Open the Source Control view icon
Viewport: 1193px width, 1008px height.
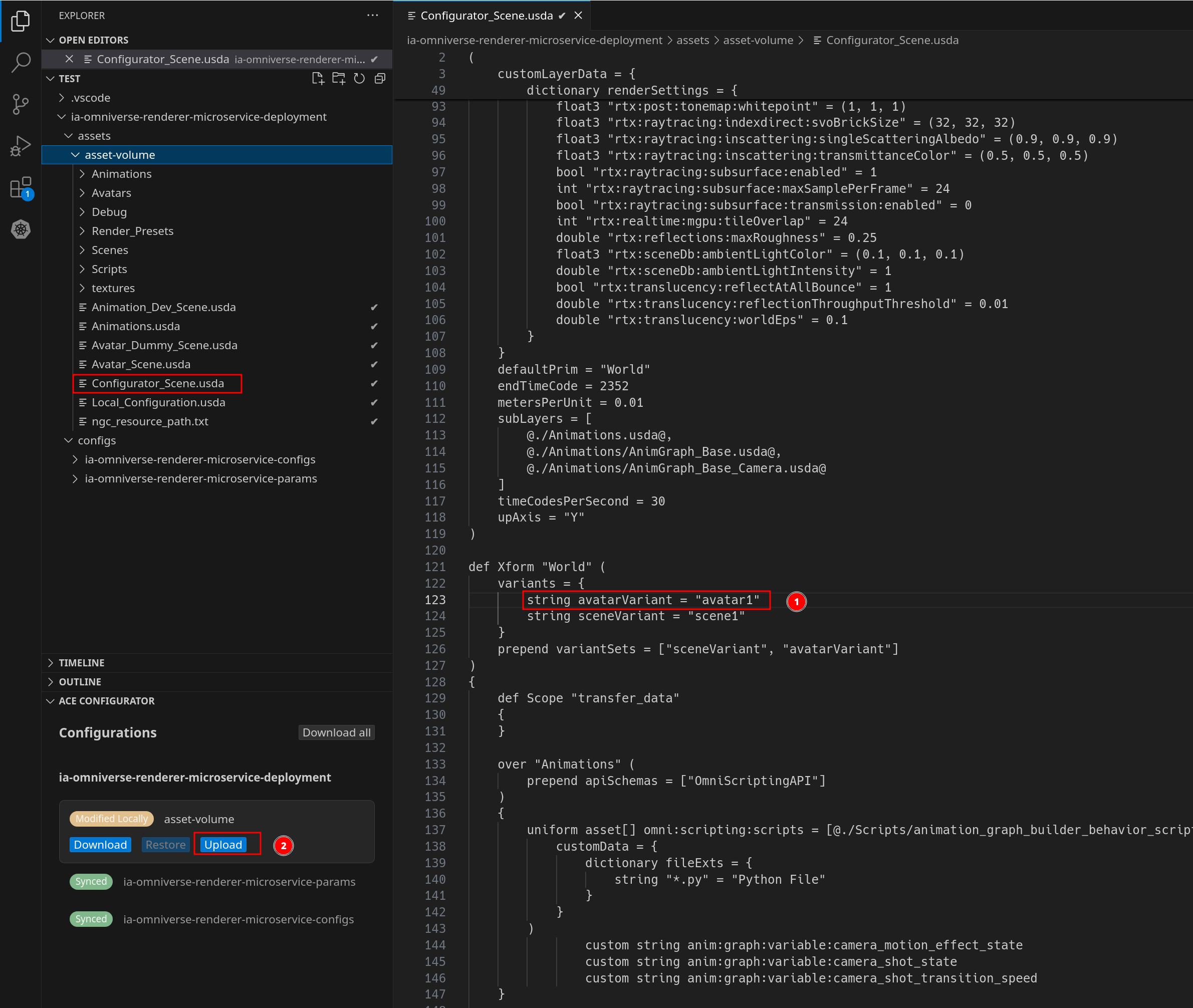(21, 104)
